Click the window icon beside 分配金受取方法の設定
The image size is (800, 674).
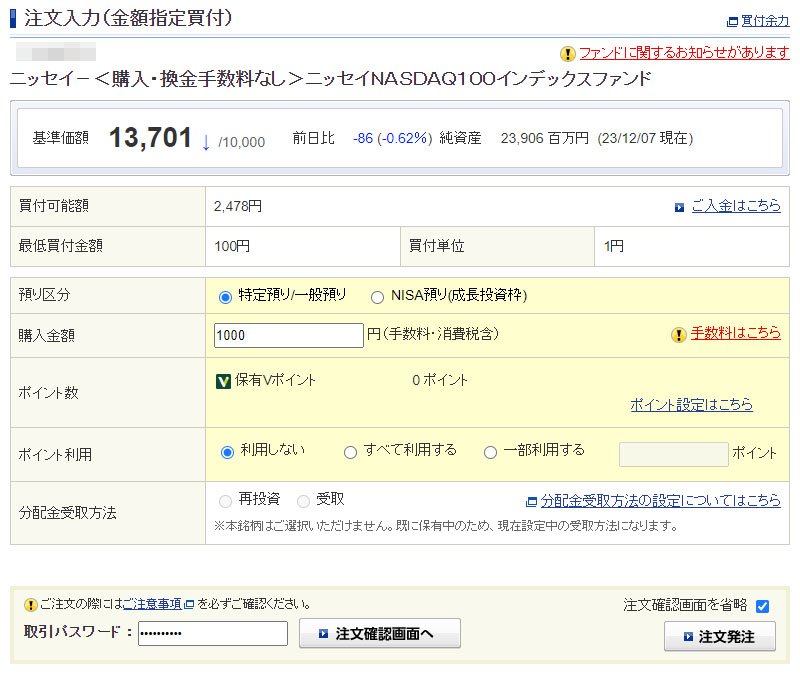531,501
